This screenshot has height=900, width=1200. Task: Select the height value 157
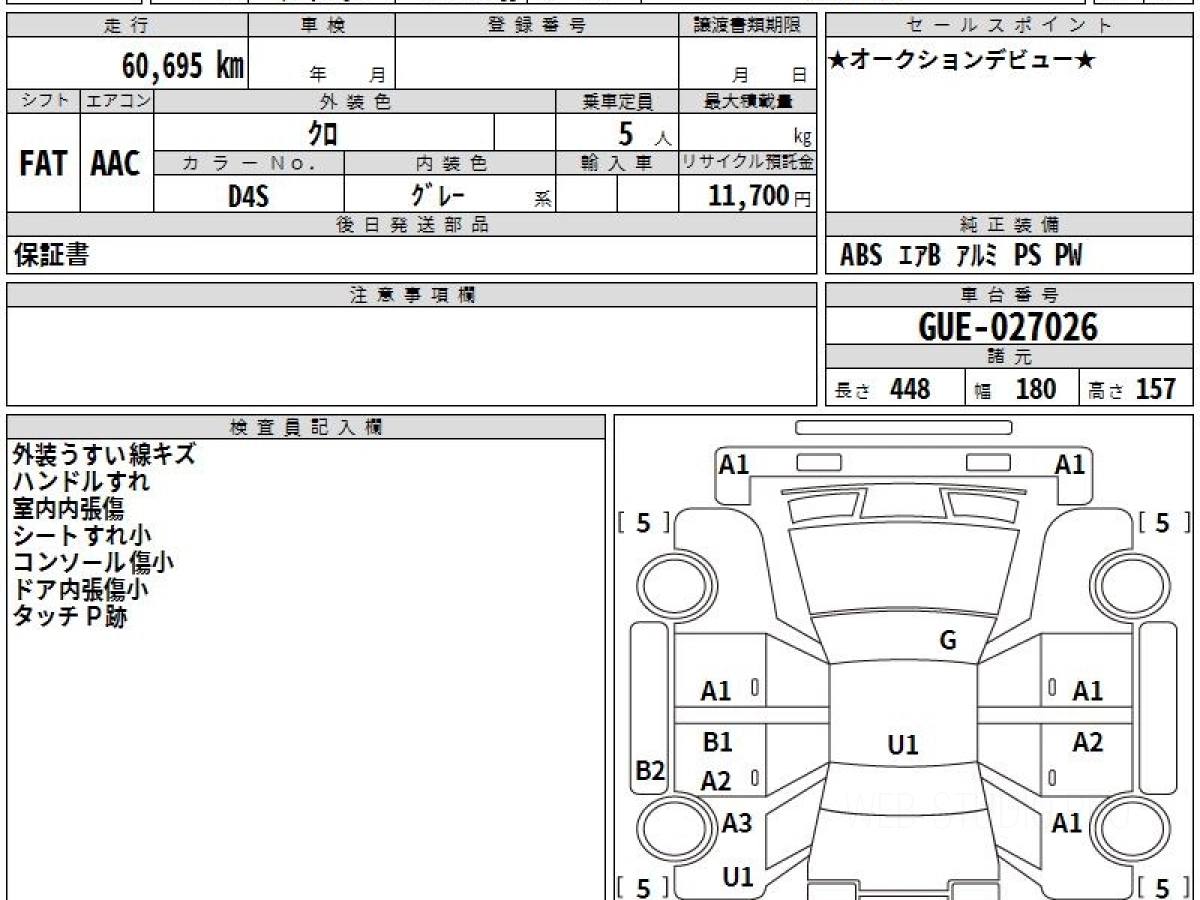tap(1155, 389)
